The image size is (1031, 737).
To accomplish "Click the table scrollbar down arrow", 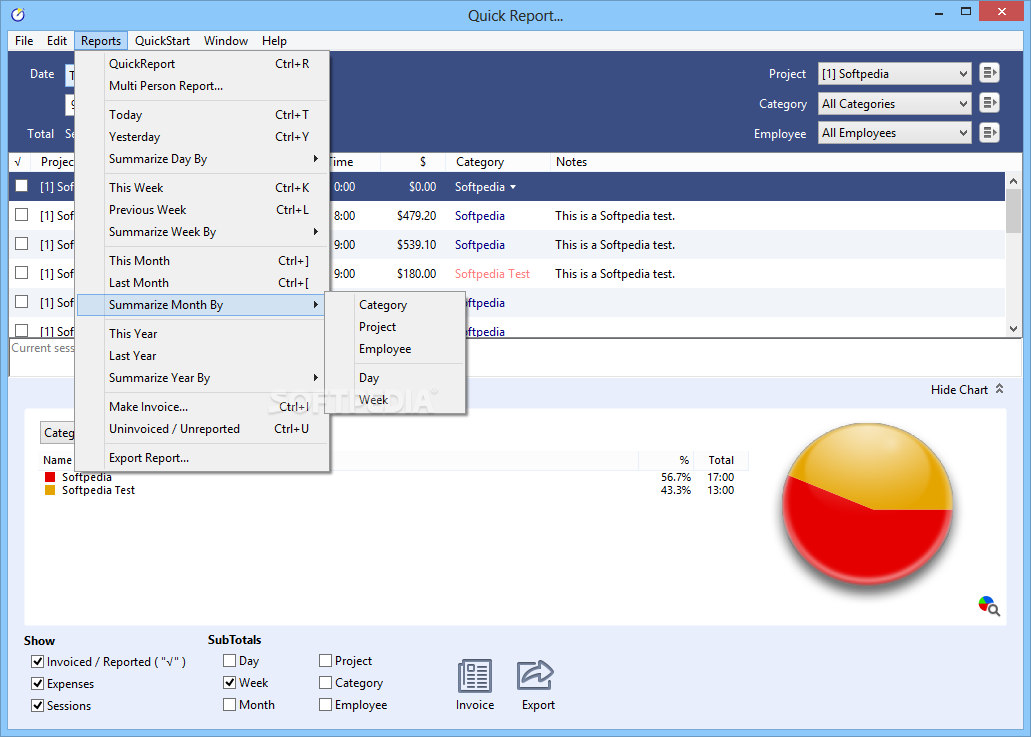I will click(x=1013, y=328).
